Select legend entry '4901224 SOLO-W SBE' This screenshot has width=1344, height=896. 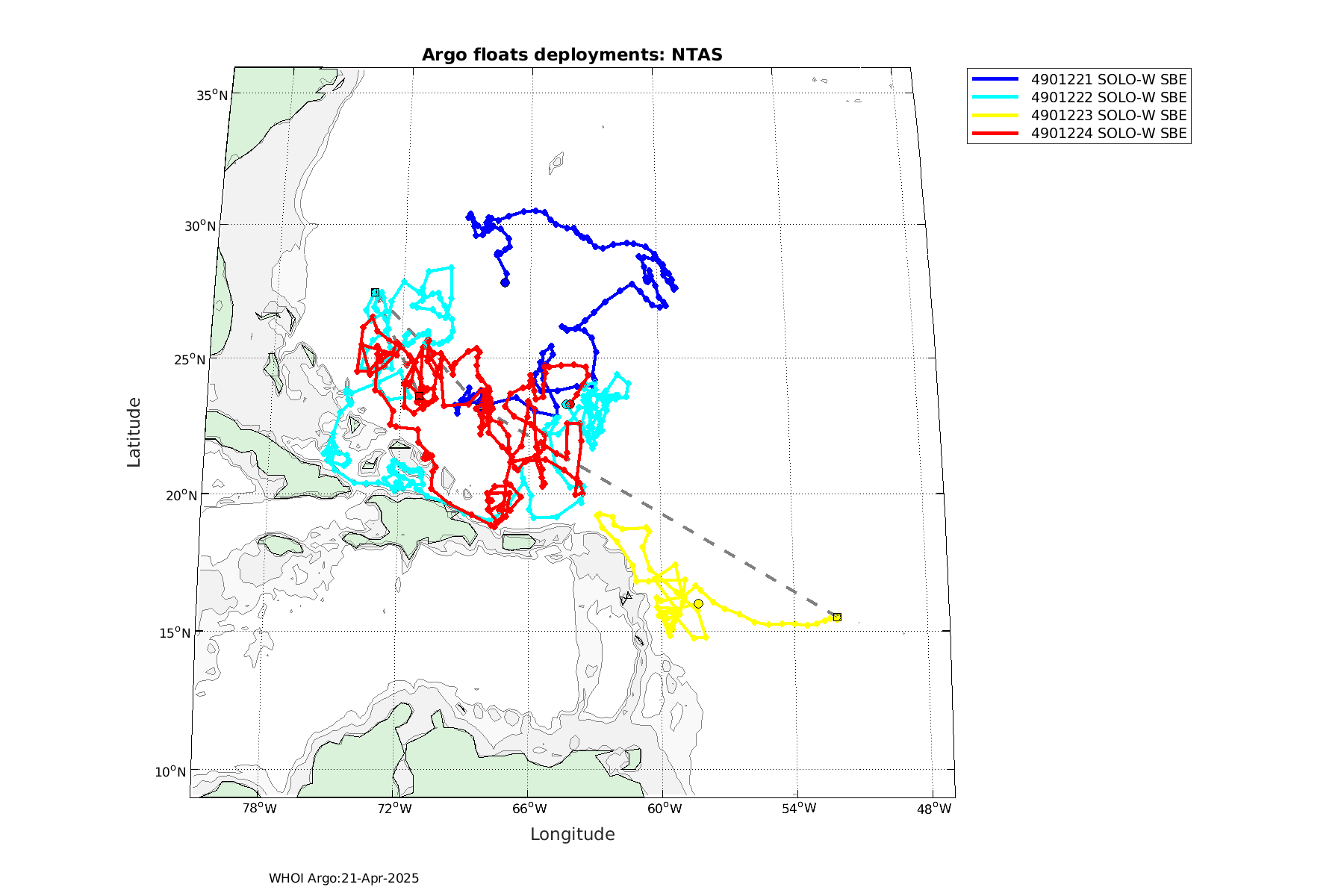click(x=1109, y=134)
